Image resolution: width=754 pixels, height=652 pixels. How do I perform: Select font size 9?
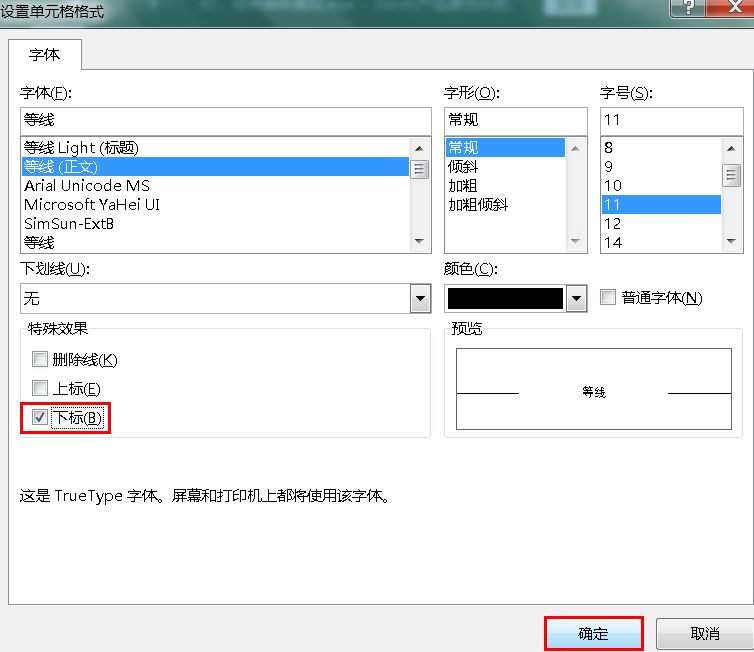[661, 166]
